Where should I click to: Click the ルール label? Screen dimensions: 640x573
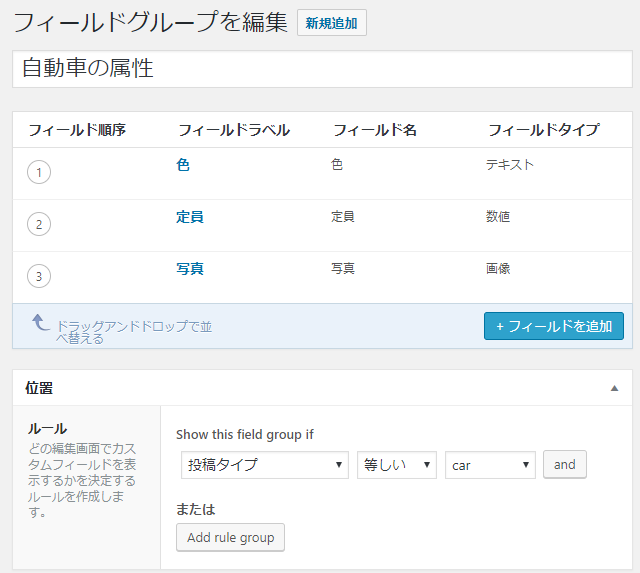[x=47, y=429]
